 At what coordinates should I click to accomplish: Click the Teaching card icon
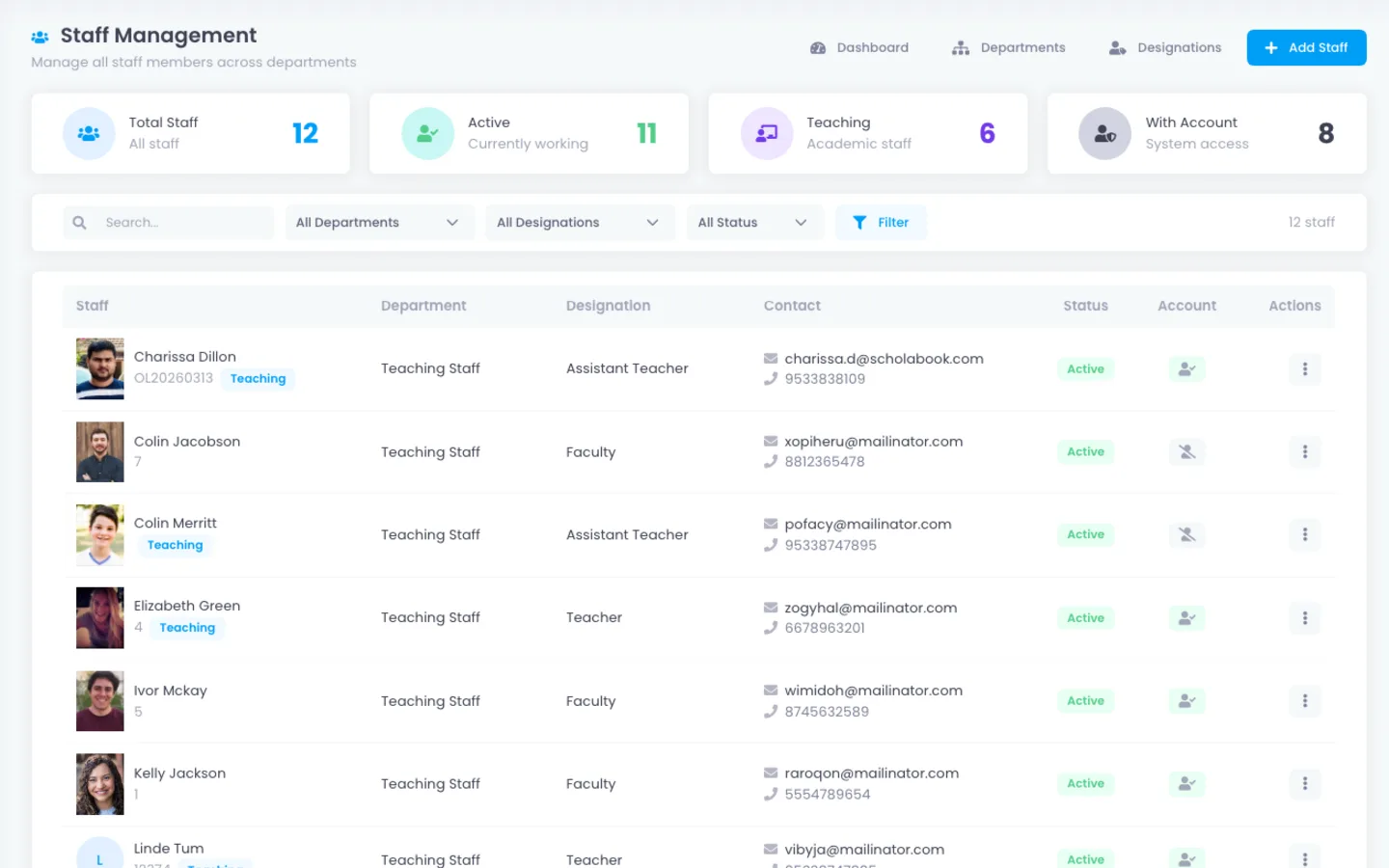click(767, 133)
